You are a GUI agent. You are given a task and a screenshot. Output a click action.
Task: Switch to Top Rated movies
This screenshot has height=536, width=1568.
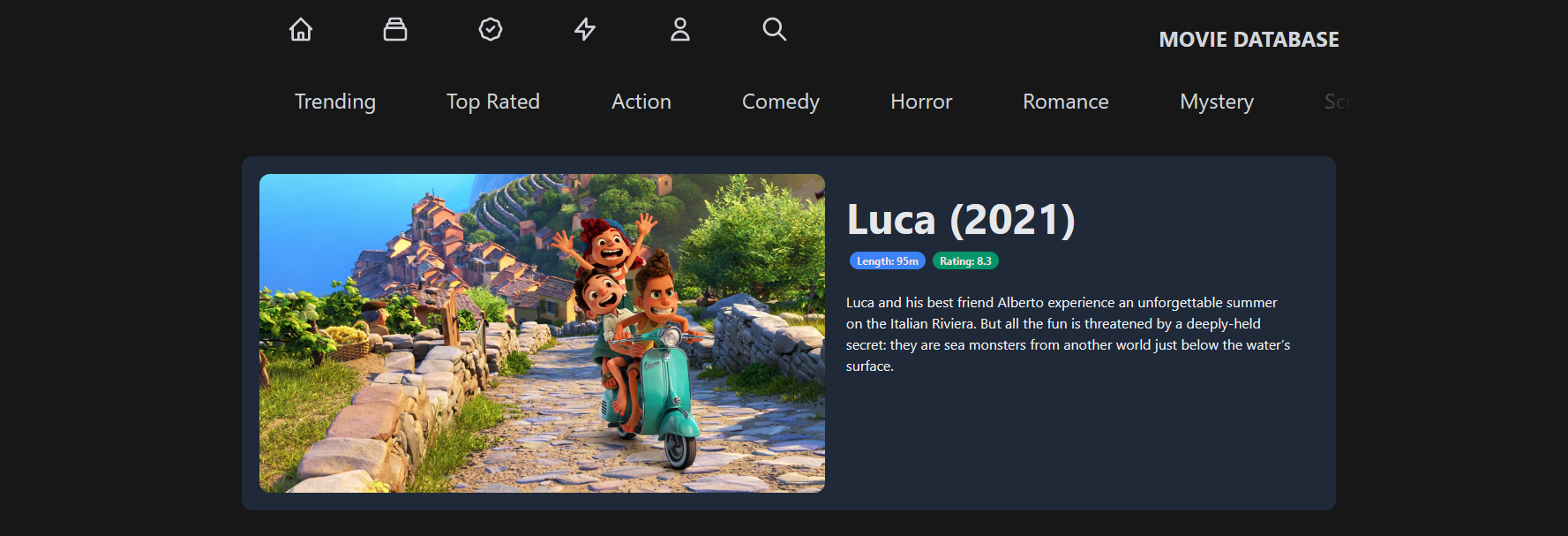(493, 102)
